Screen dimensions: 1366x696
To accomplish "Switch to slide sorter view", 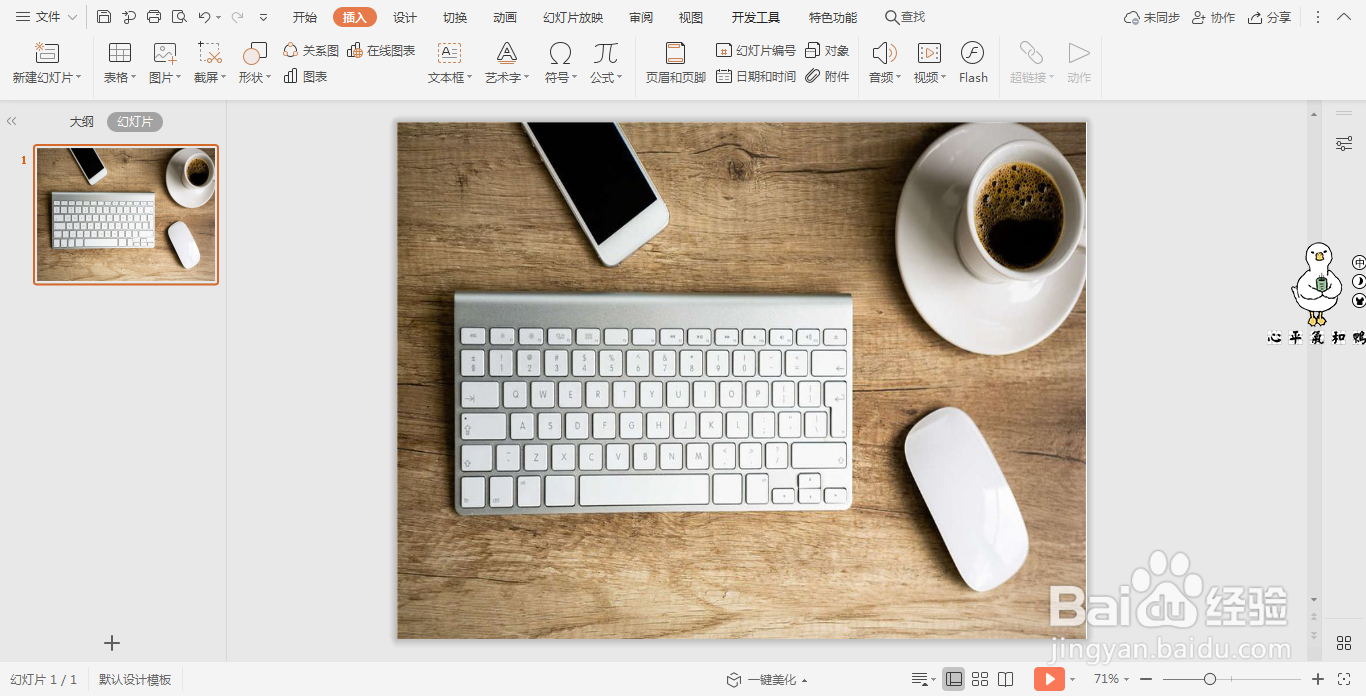I will [981, 679].
